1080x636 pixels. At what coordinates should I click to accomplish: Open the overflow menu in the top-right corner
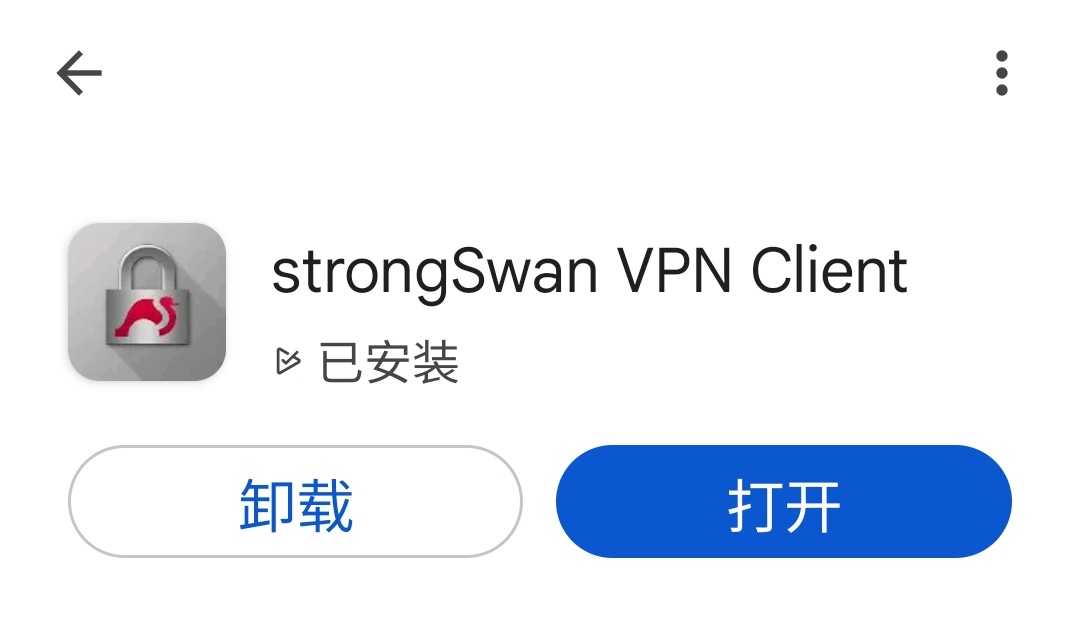(x=1002, y=72)
